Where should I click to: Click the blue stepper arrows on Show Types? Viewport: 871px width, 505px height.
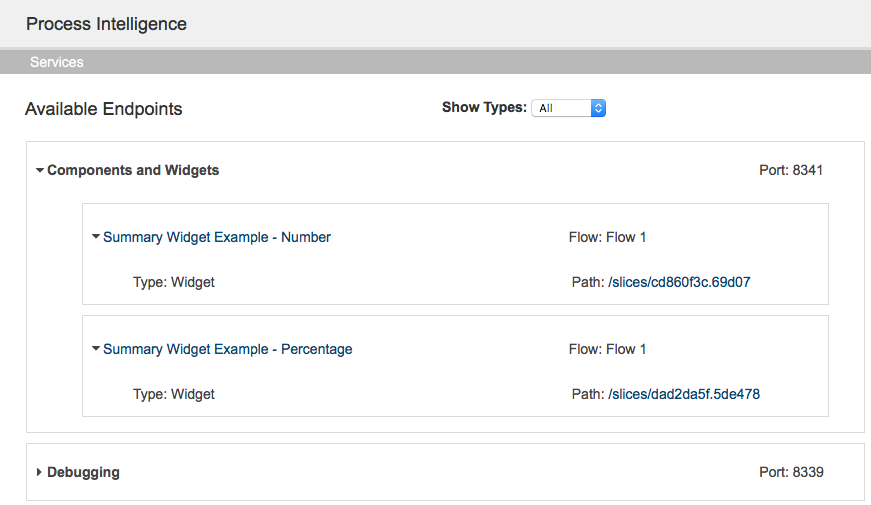pos(598,108)
